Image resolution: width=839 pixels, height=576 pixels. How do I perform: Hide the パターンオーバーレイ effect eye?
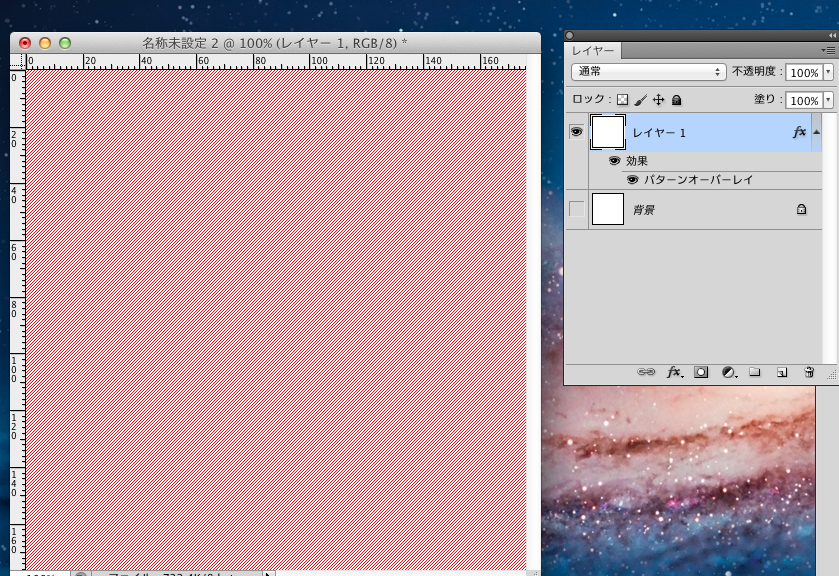[633, 180]
